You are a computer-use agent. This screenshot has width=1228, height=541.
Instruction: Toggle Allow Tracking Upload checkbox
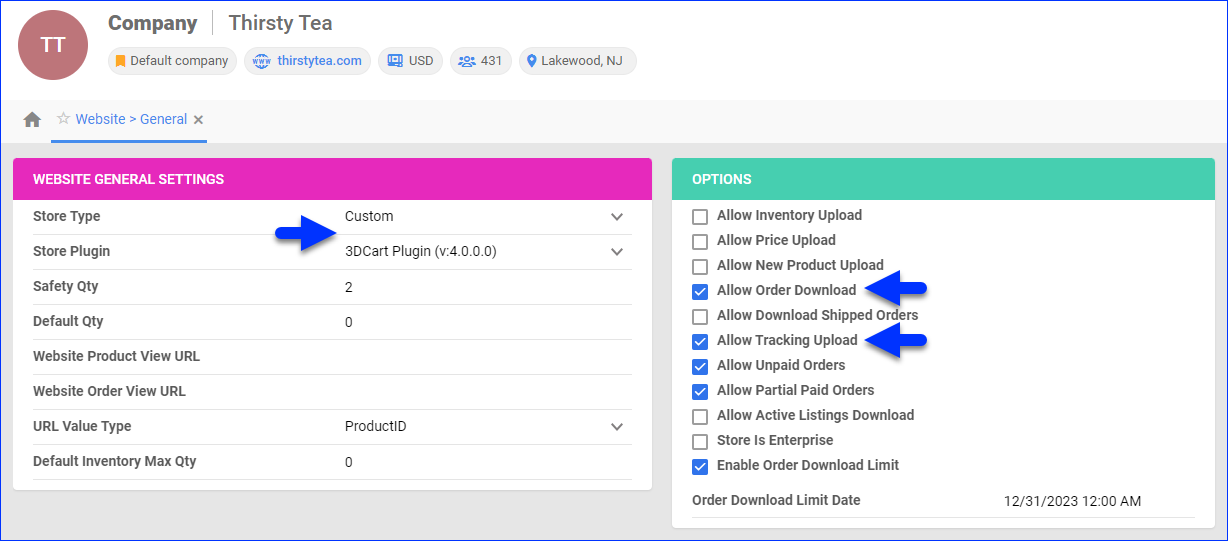pos(700,341)
